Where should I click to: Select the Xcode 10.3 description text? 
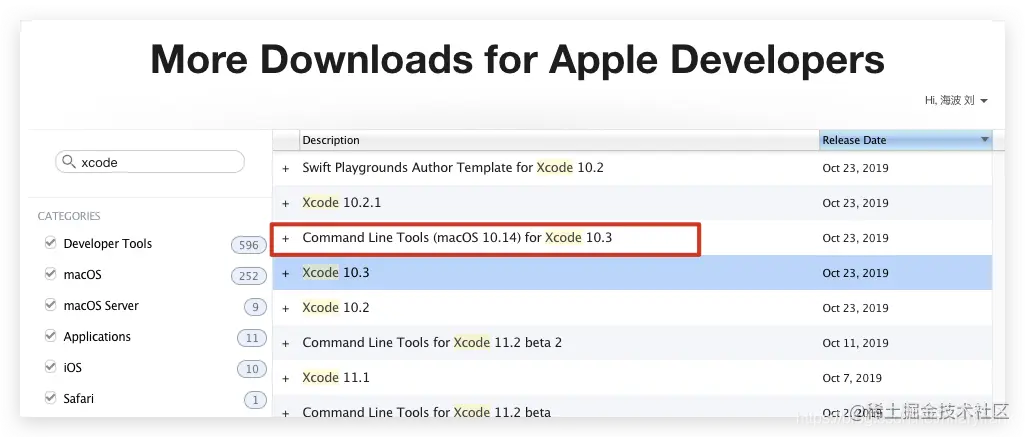click(x=335, y=272)
